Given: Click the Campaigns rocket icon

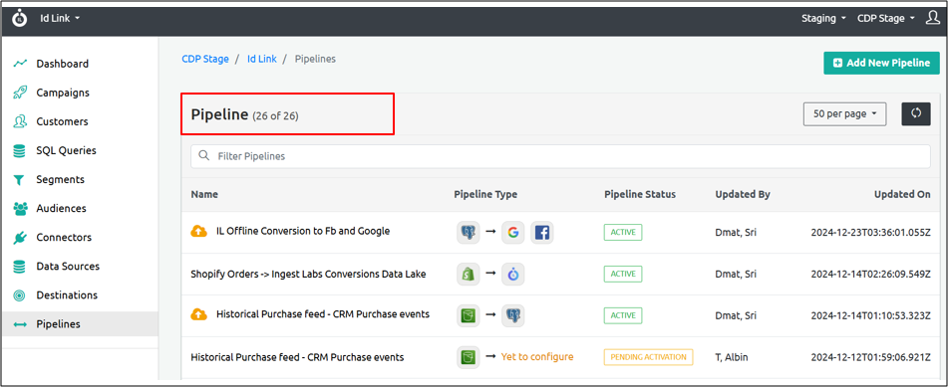Looking at the screenshot, I should (20, 93).
